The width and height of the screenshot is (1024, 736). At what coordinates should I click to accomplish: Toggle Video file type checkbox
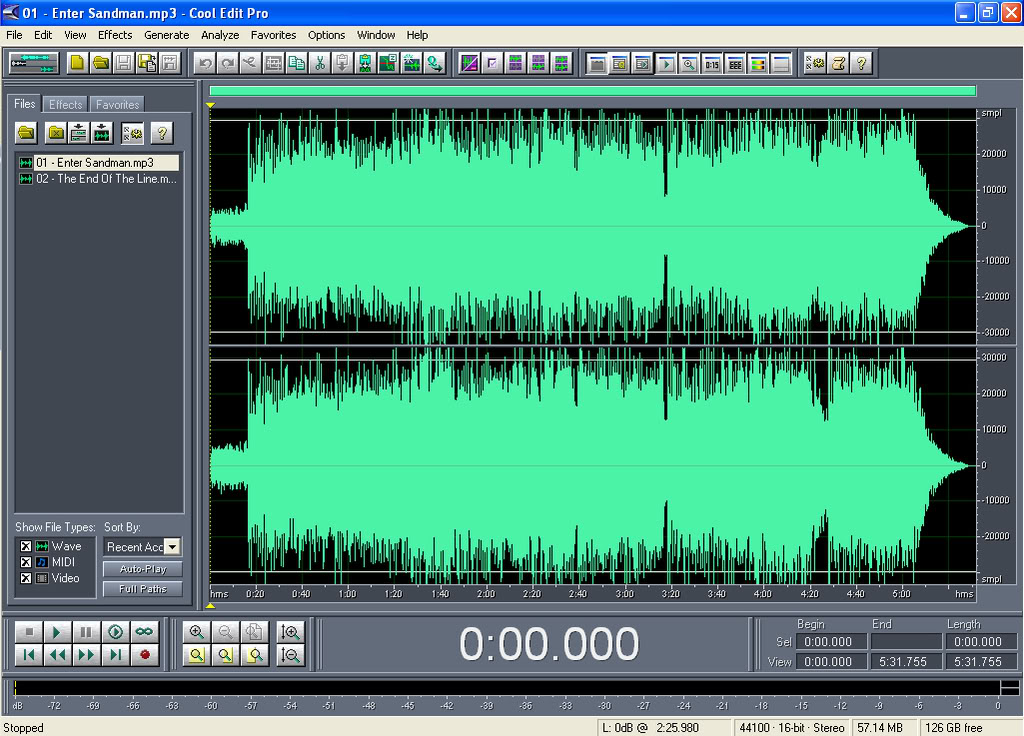(x=25, y=578)
